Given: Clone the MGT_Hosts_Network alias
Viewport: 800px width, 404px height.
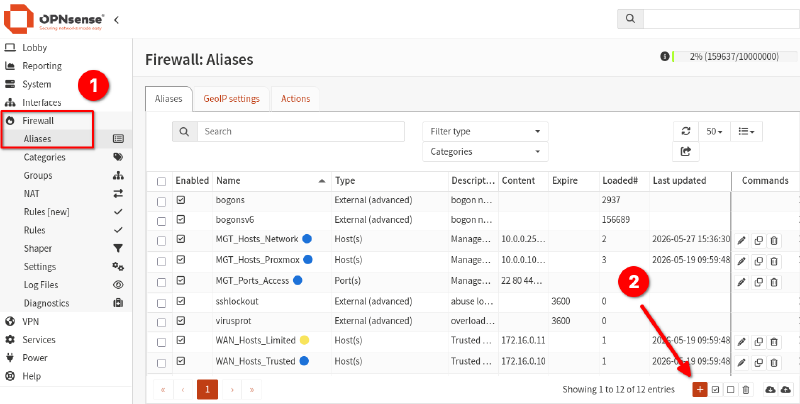Looking at the screenshot, I should pyautogui.click(x=758, y=241).
